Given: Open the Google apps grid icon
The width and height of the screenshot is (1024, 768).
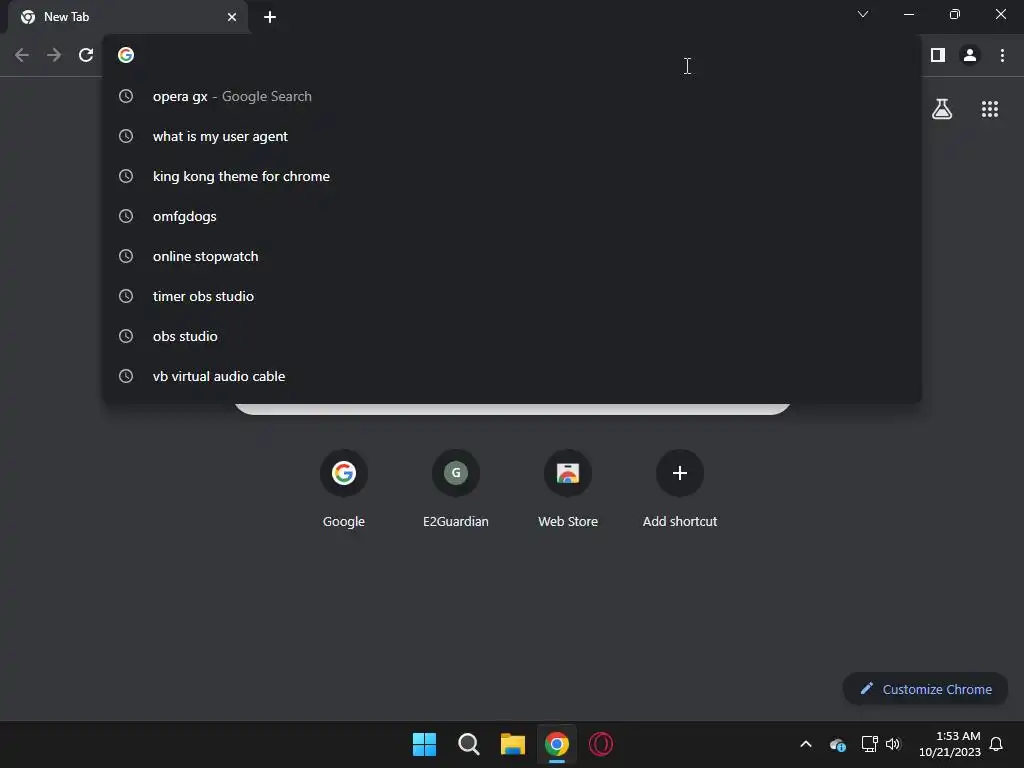Looking at the screenshot, I should pyautogui.click(x=990, y=109).
